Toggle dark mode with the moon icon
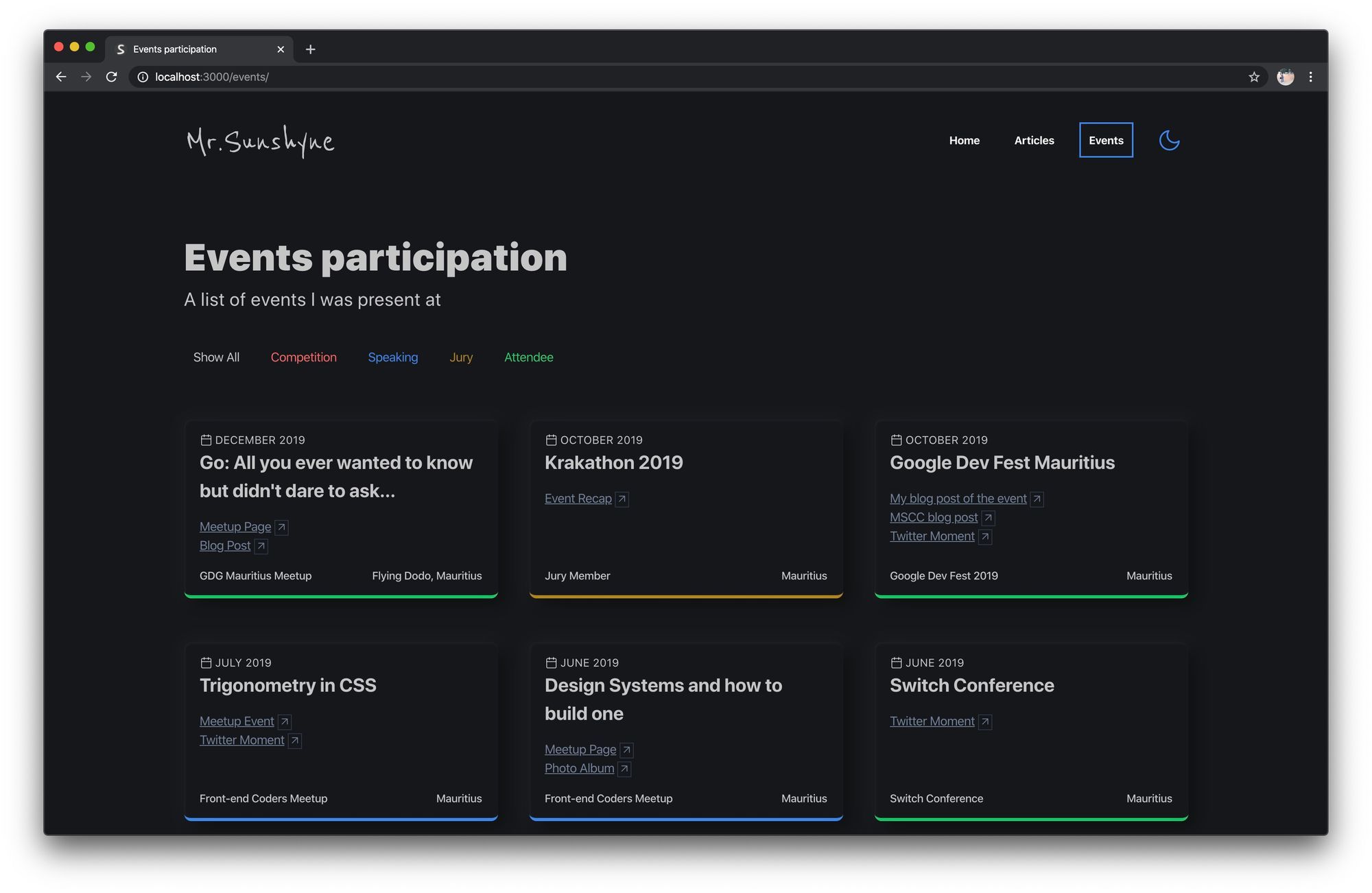Viewport: 1372px width, 893px height. pyautogui.click(x=1169, y=141)
